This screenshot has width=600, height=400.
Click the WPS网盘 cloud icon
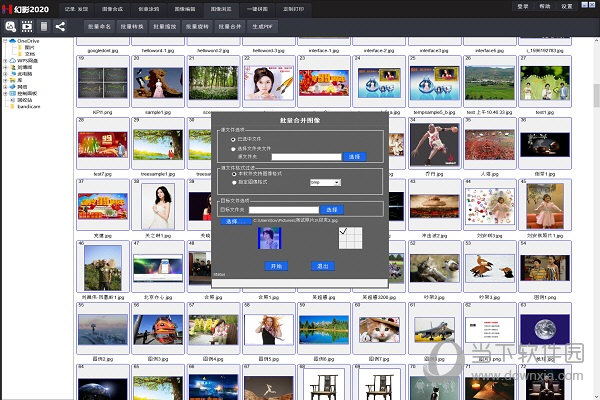point(13,60)
